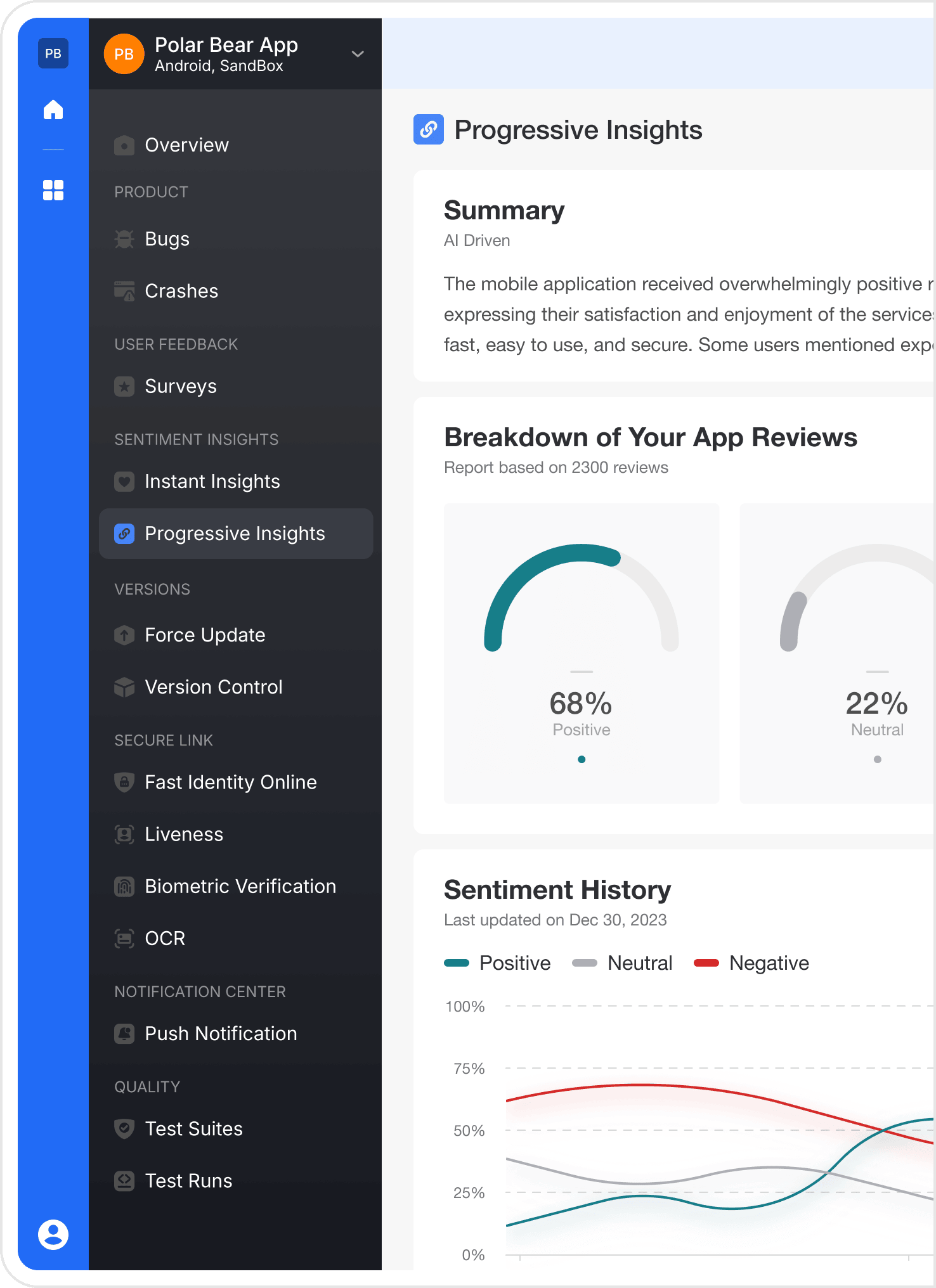Click the OCR scan icon
Screen dimensions: 936x1288
(x=124, y=938)
